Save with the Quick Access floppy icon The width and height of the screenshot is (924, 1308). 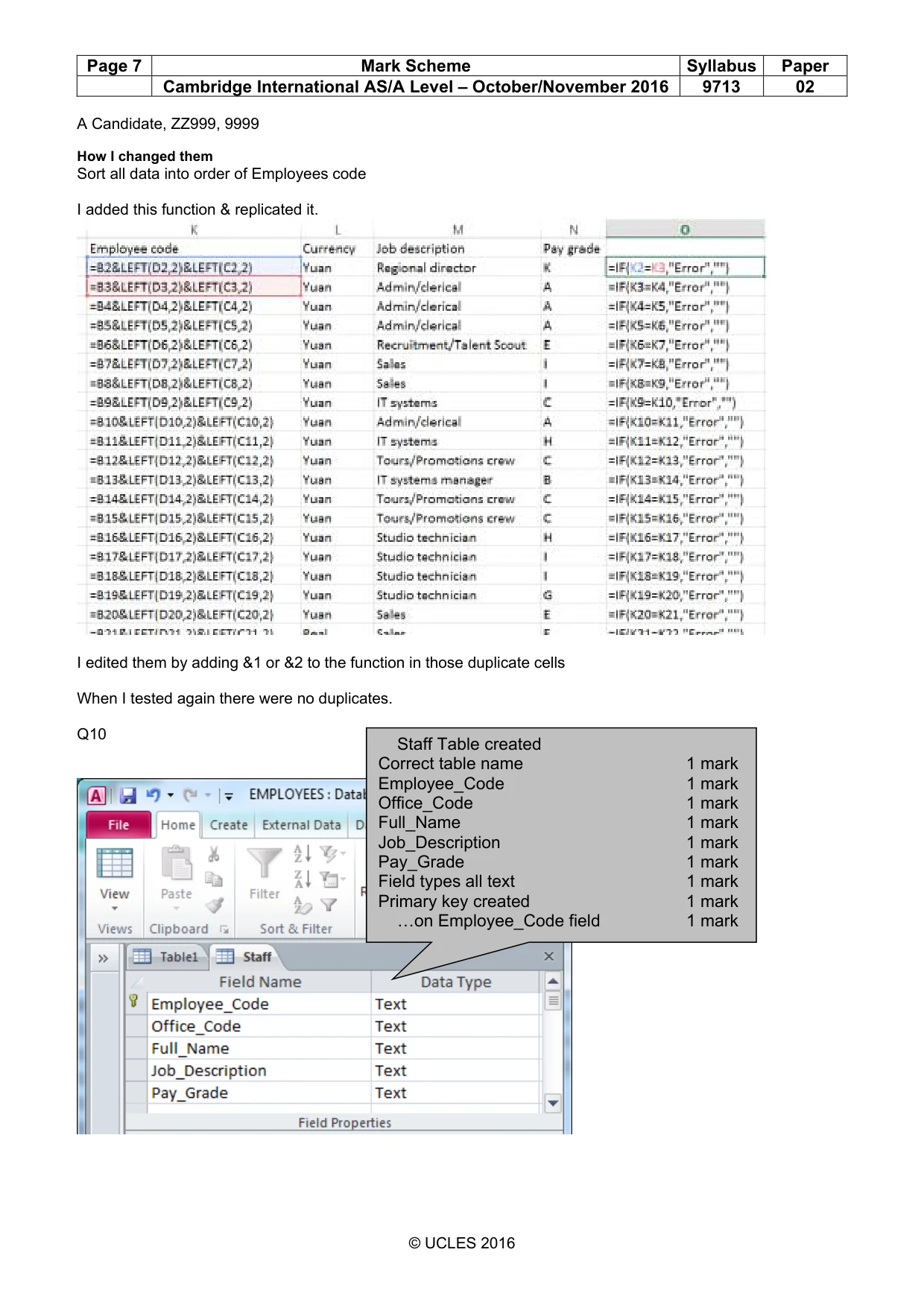point(128,795)
